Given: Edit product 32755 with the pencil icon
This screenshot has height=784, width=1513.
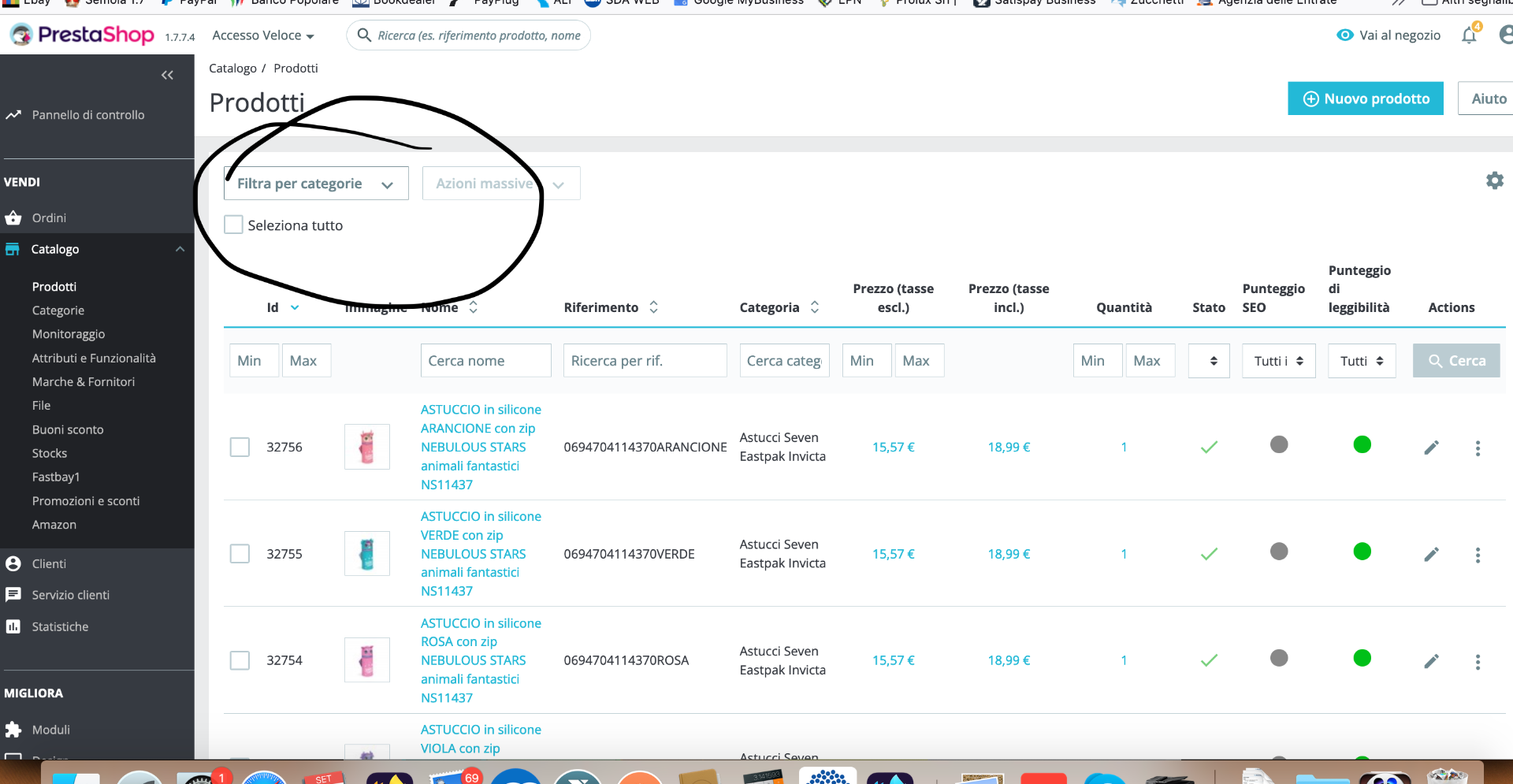Looking at the screenshot, I should coord(1431,554).
